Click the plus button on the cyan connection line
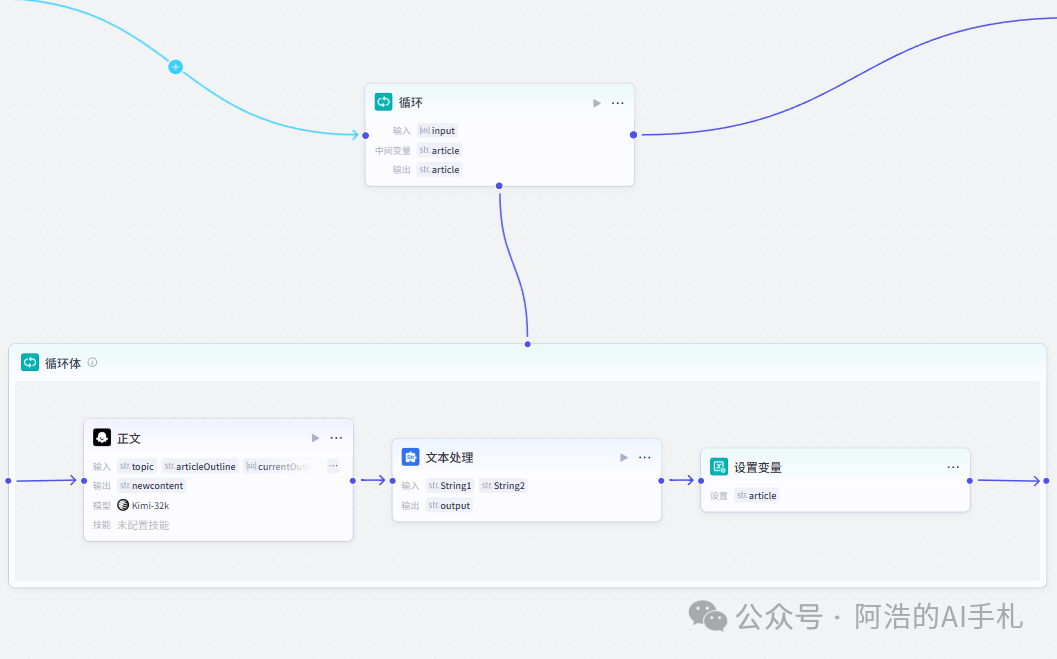Viewport: 1057px width, 659px height. point(175,67)
